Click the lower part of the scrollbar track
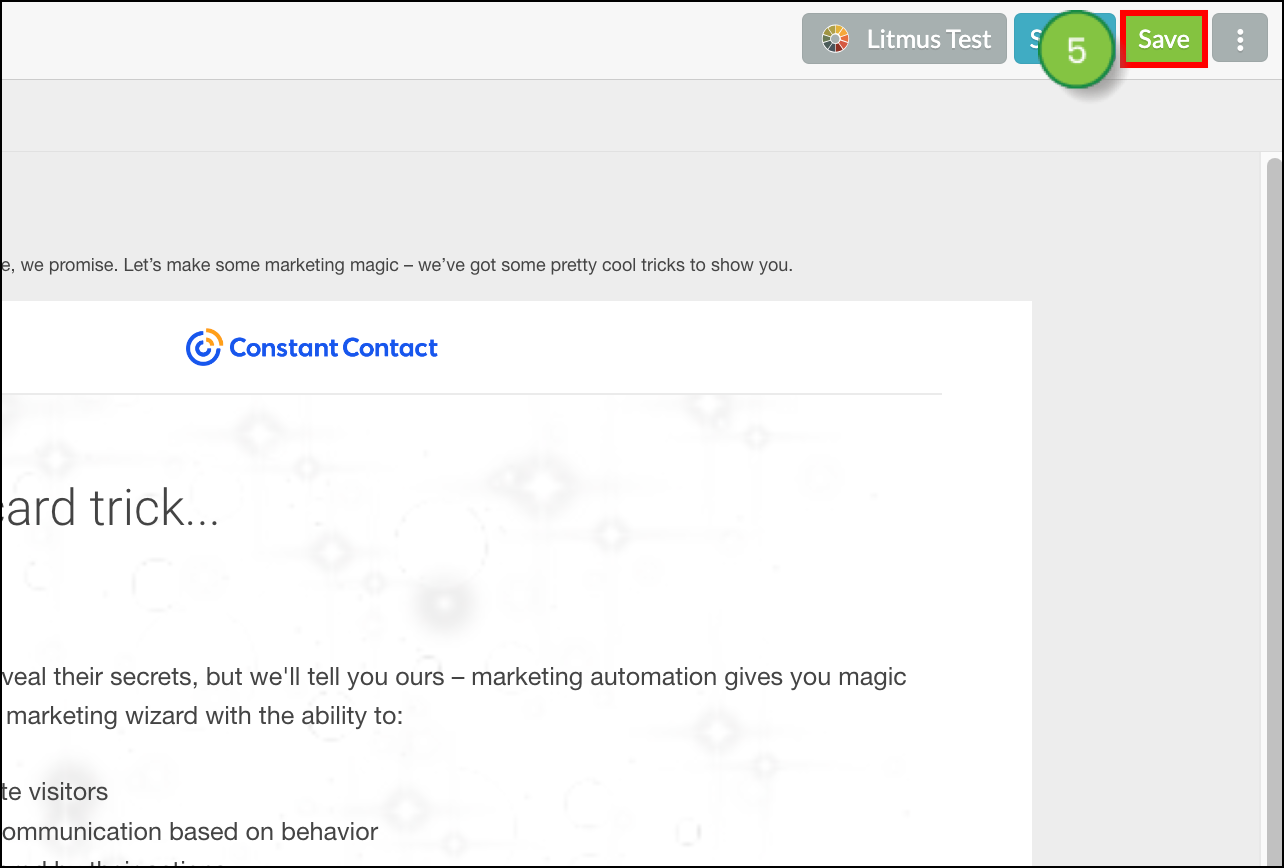Screen dimensions: 1284x868 click(1273, 800)
